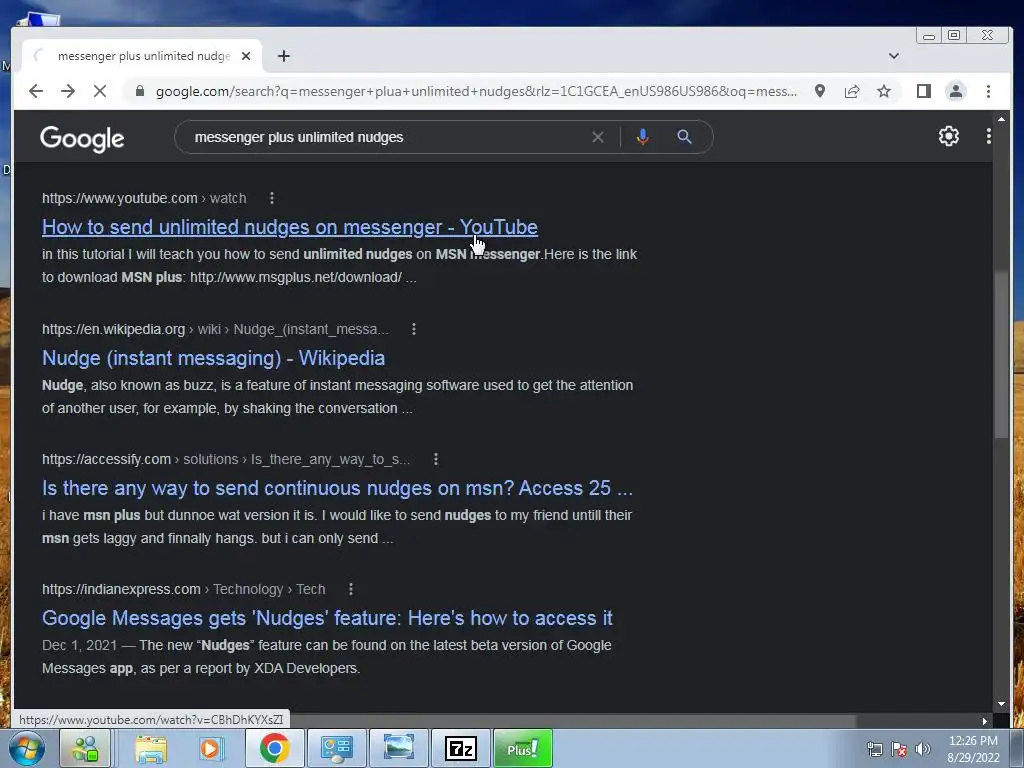1024x768 pixels.
Task: Open the Chrome three-dot menu
Action: [988, 91]
